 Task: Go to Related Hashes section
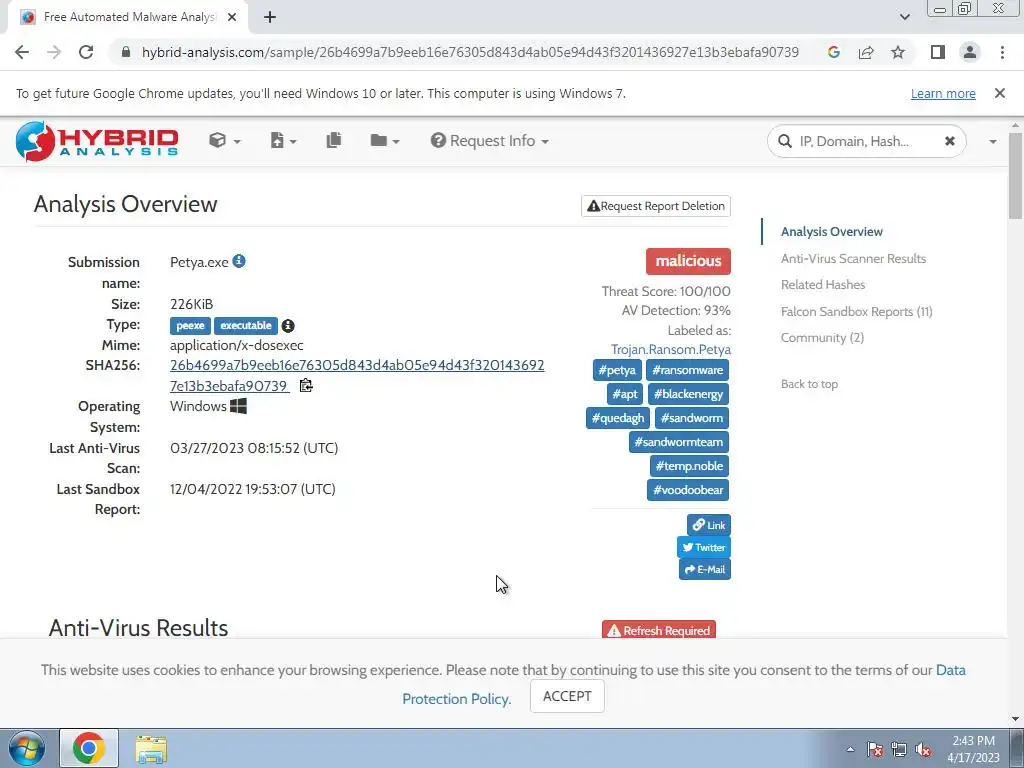point(823,285)
